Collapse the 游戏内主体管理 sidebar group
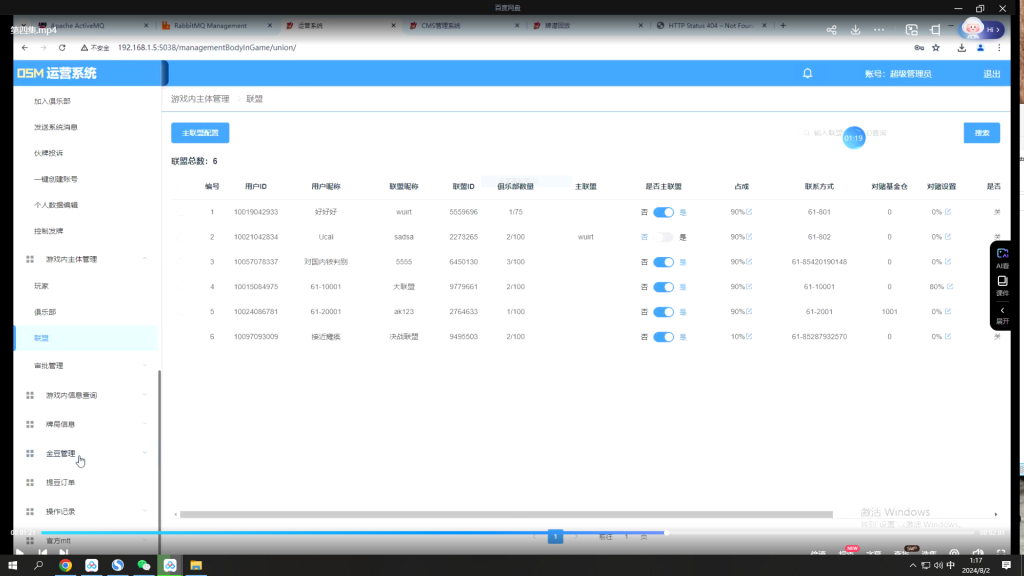1024x576 pixels. (x=146, y=259)
